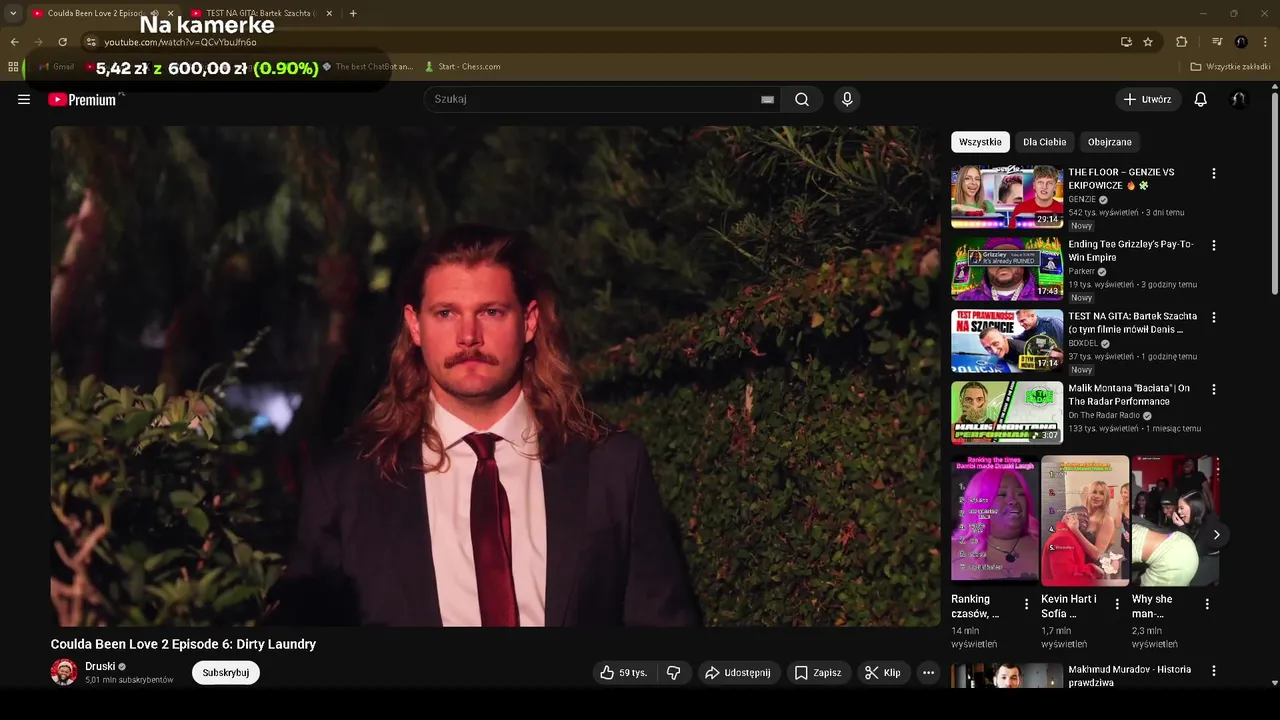Click Udostępnij share button

click(x=737, y=673)
